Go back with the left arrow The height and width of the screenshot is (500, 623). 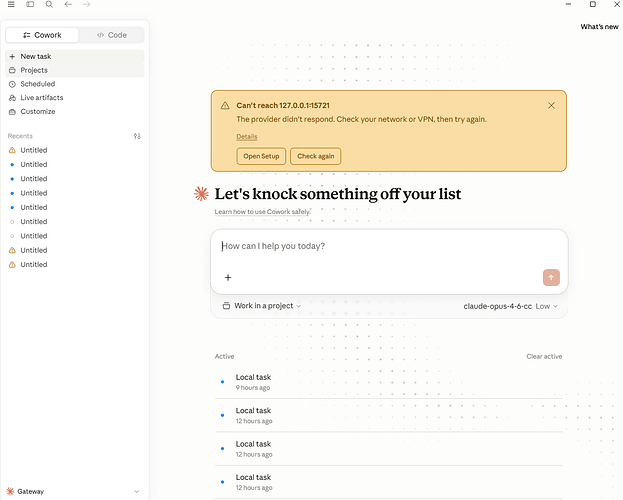68,4
